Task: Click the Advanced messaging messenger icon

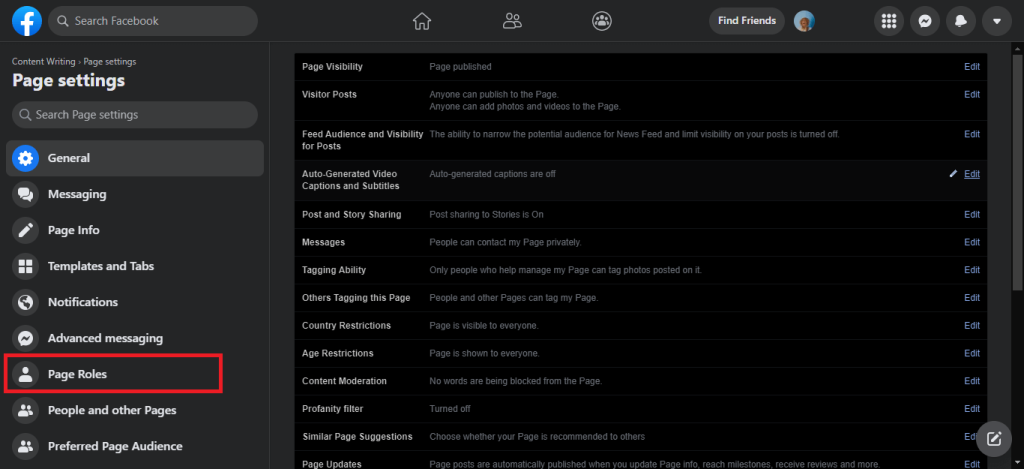Action: click(x=25, y=338)
